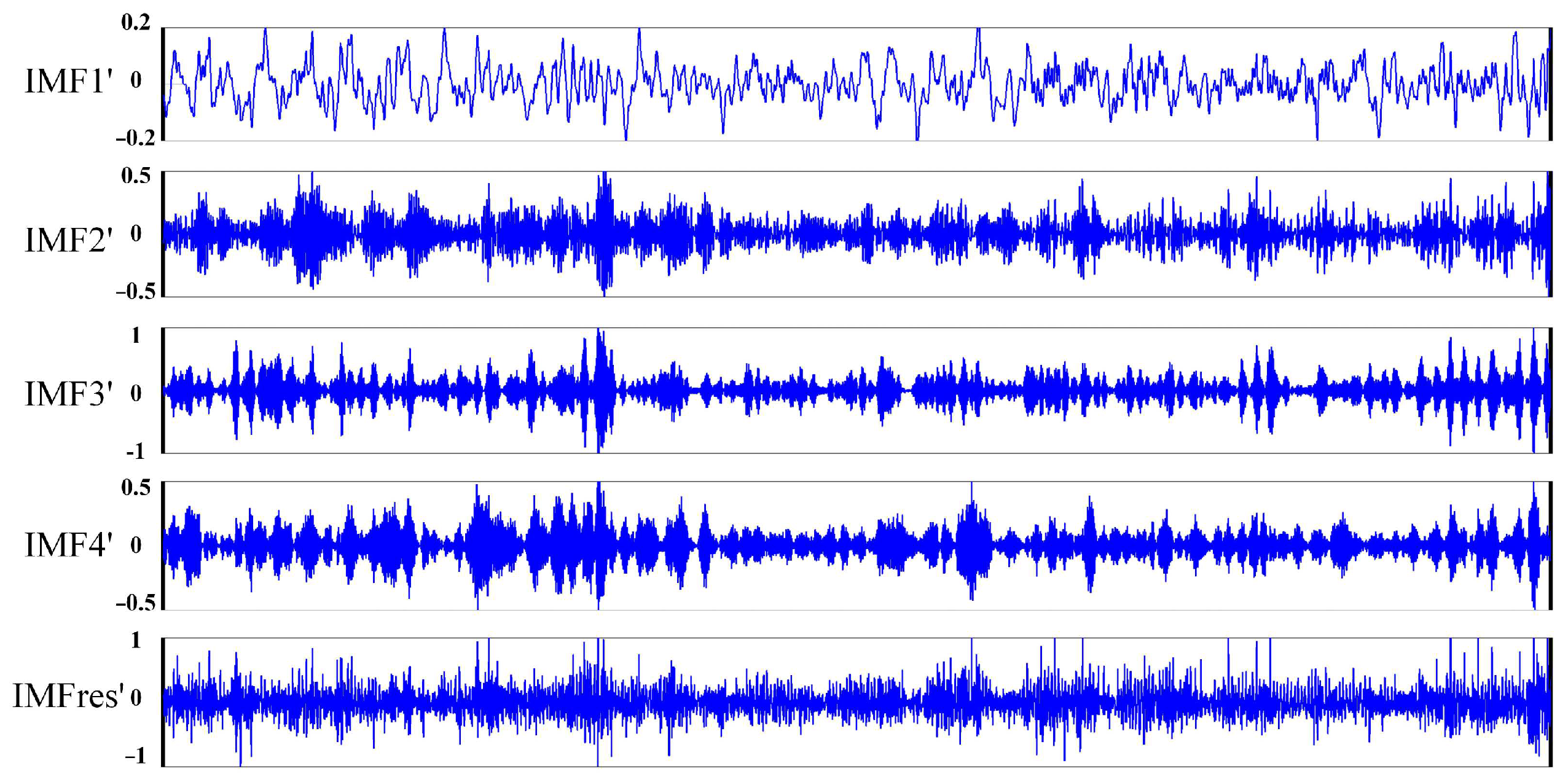
Task: Click the IMF4' plot label
Action: click(68, 545)
